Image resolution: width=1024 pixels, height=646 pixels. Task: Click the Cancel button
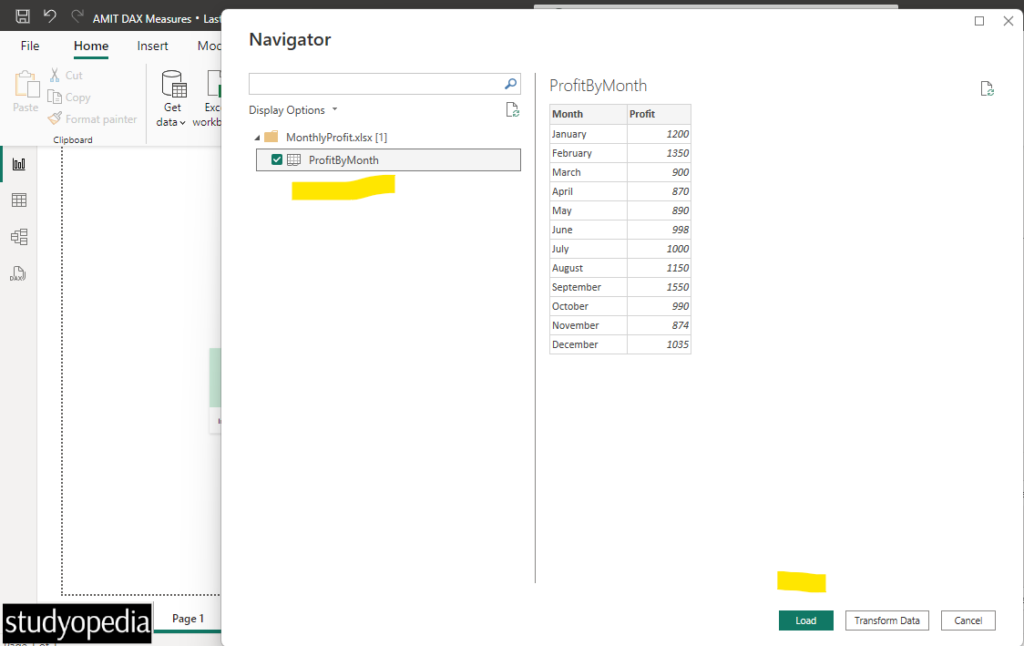pyautogui.click(x=968, y=621)
